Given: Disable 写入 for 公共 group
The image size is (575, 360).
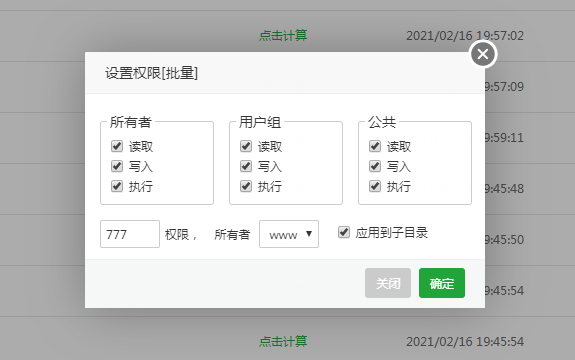Looking at the screenshot, I should pyautogui.click(x=375, y=166).
